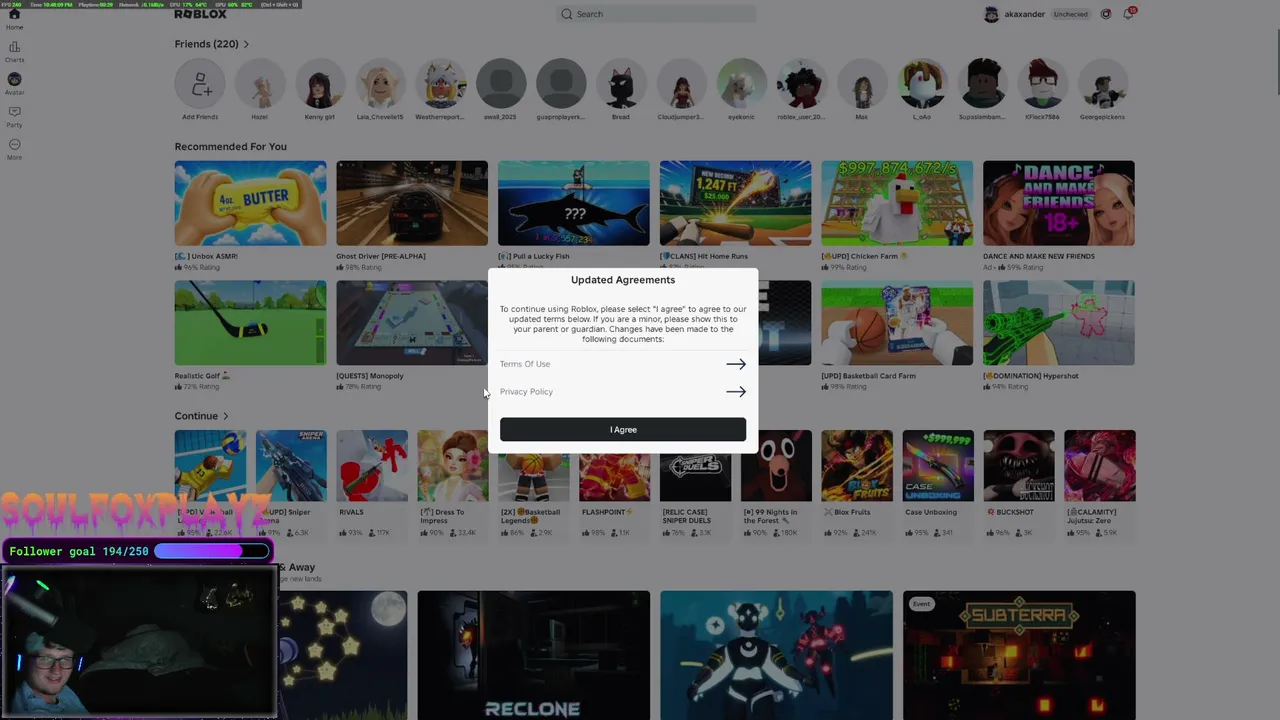This screenshot has width=1280, height=720.
Task: Open friend KFlock7586's avatar
Action: (1043, 84)
